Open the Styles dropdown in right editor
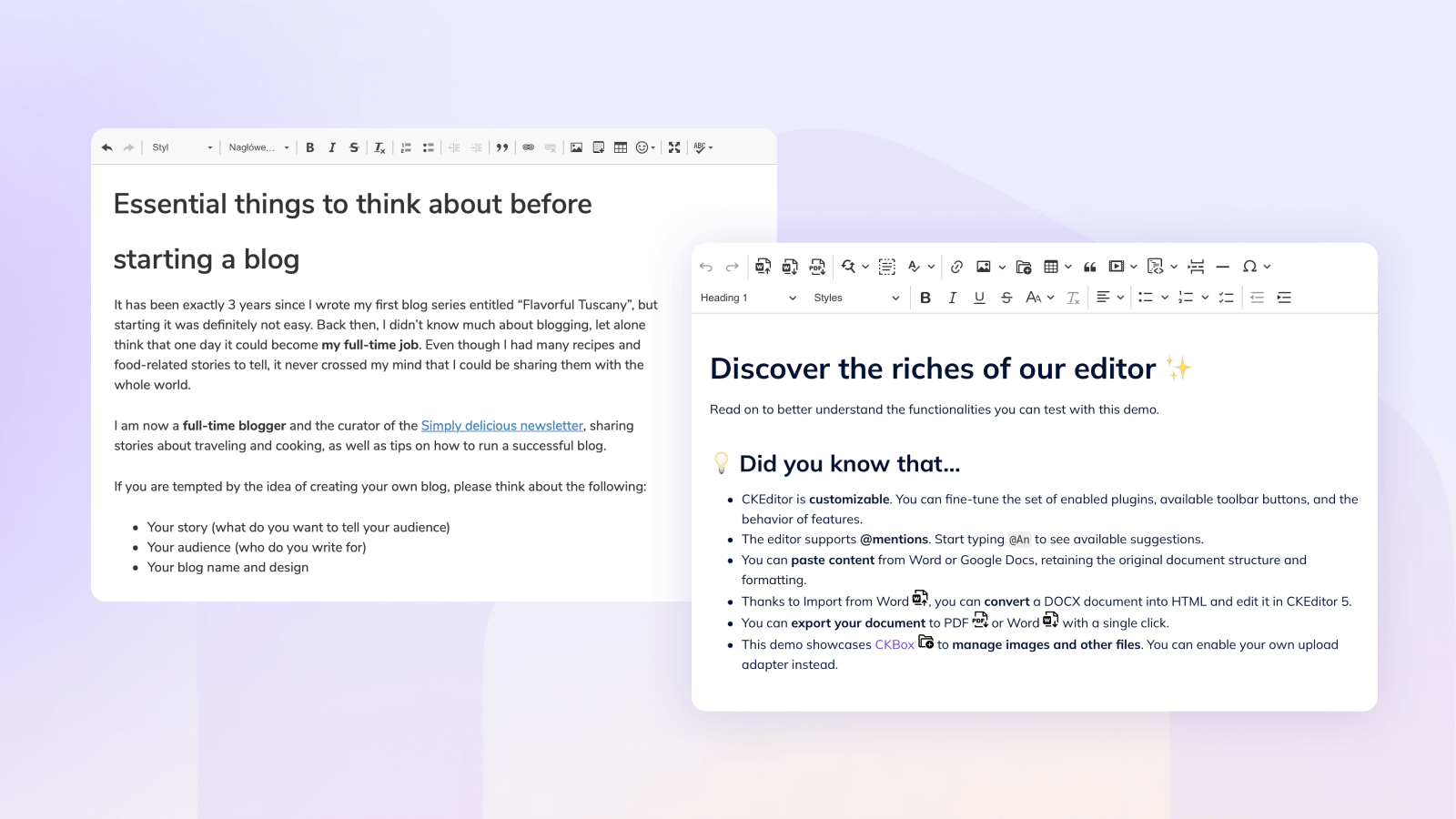 (x=856, y=298)
